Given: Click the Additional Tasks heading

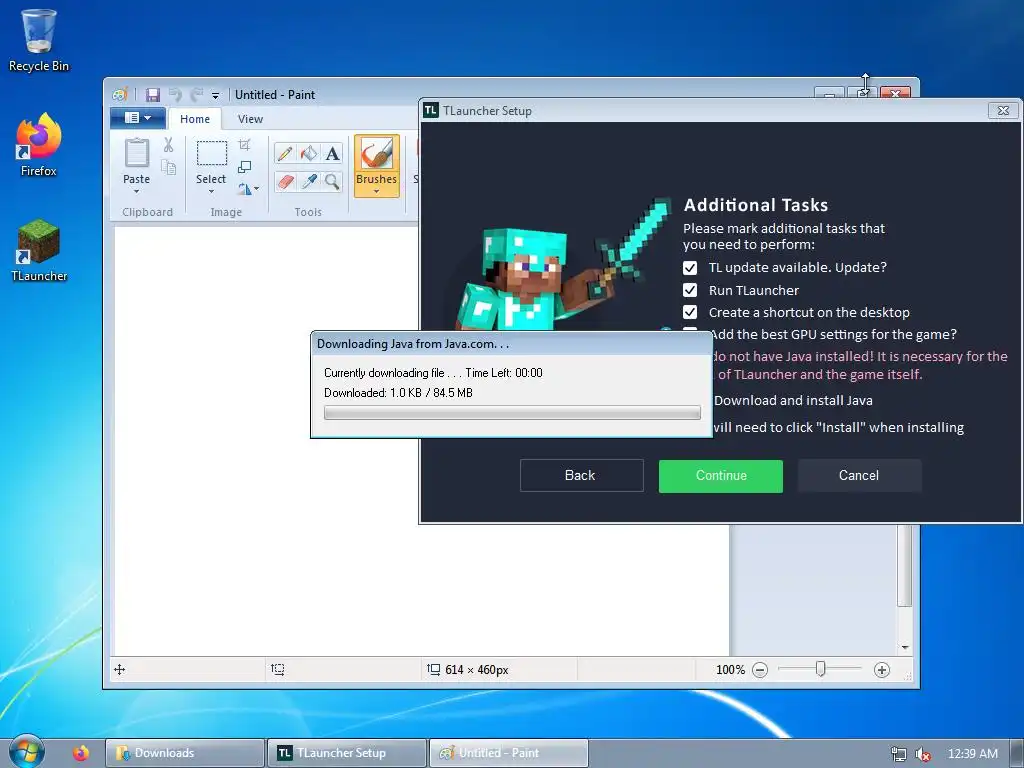Looking at the screenshot, I should pyautogui.click(x=756, y=205).
